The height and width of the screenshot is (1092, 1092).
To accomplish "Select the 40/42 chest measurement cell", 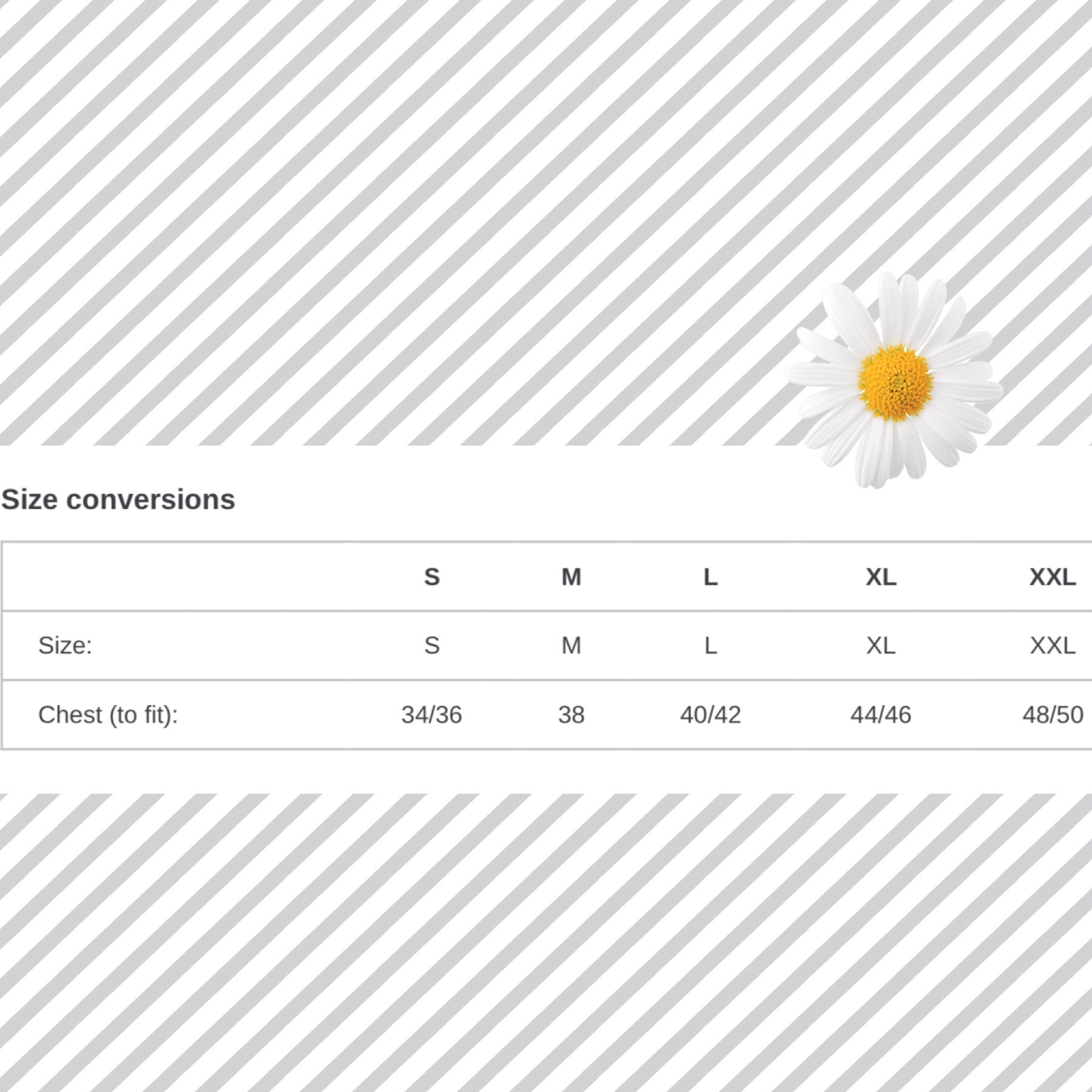I will [x=710, y=715].
